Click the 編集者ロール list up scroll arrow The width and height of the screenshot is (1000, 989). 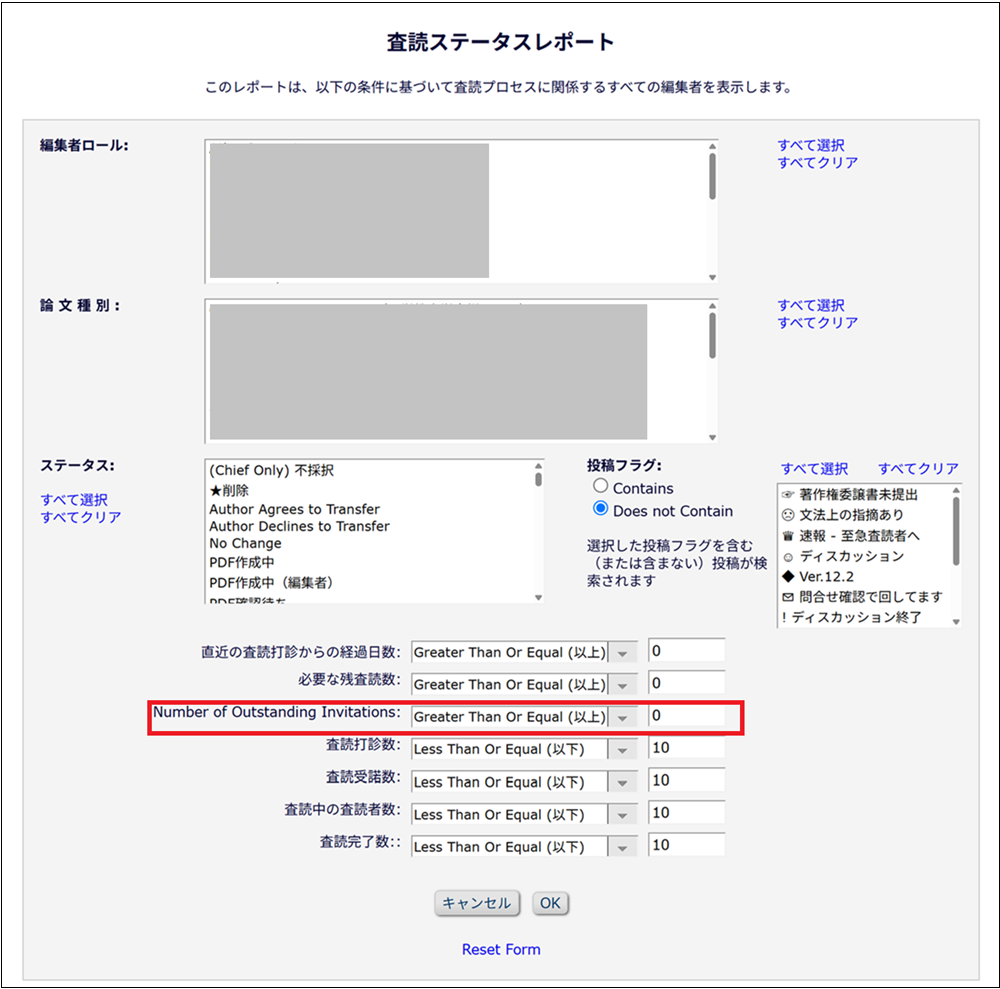(712, 147)
